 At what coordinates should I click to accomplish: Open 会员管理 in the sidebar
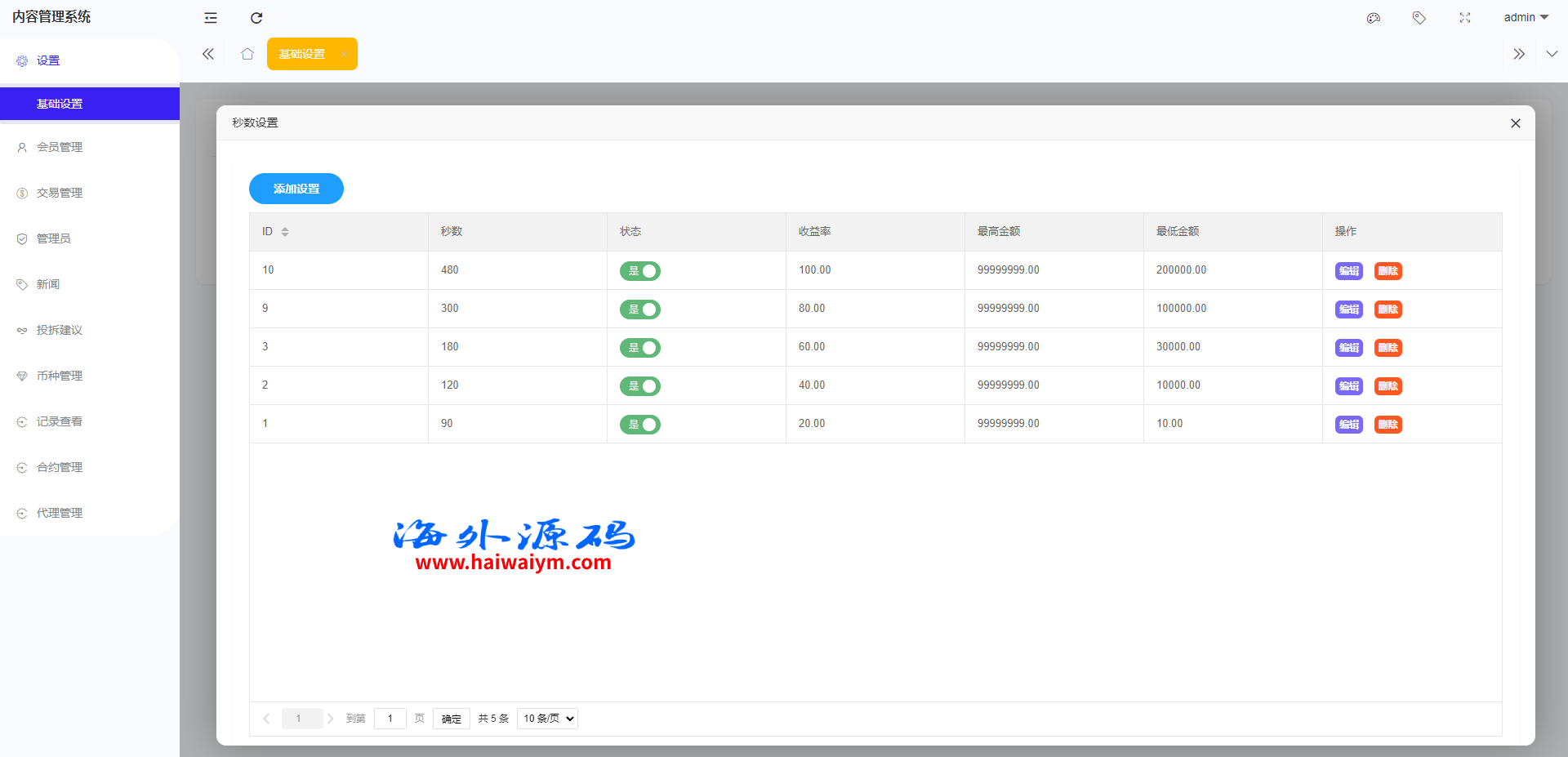pyautogui.click(x=60, y=147)
